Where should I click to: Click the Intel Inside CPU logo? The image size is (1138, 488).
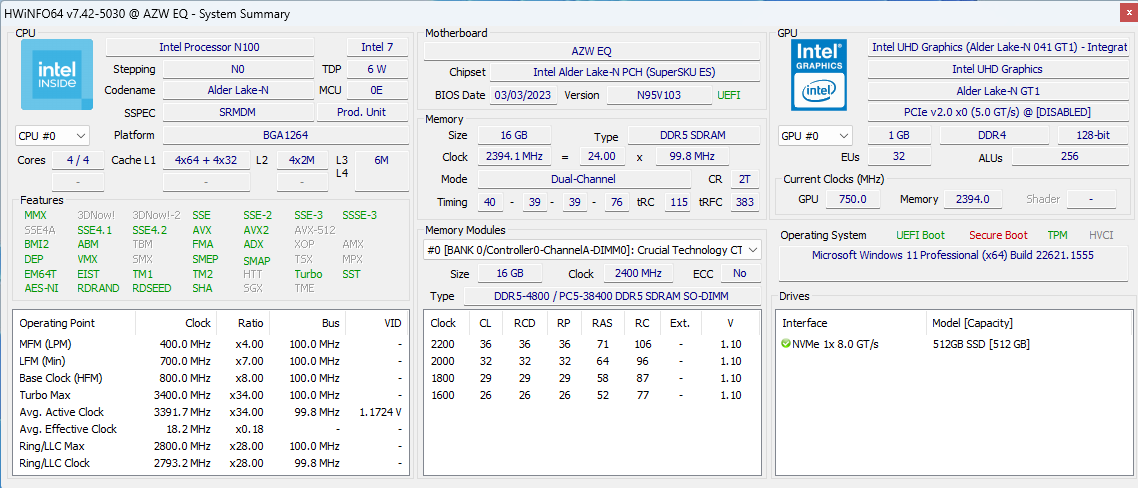coord(57,74)
